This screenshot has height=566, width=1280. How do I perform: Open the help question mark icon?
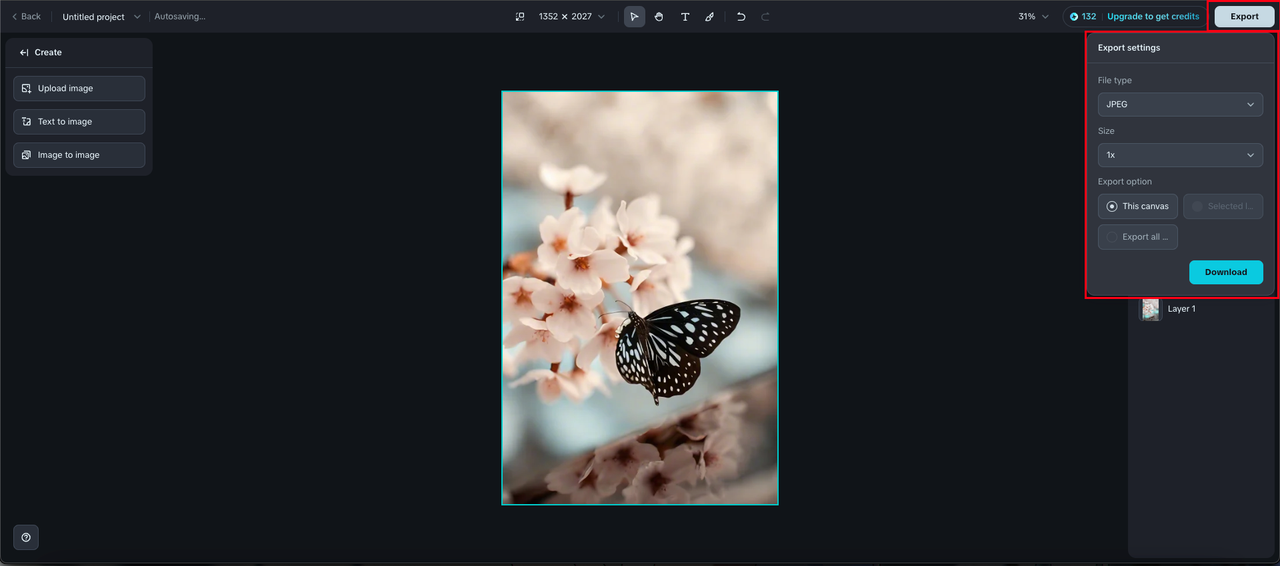click(26, 537)
